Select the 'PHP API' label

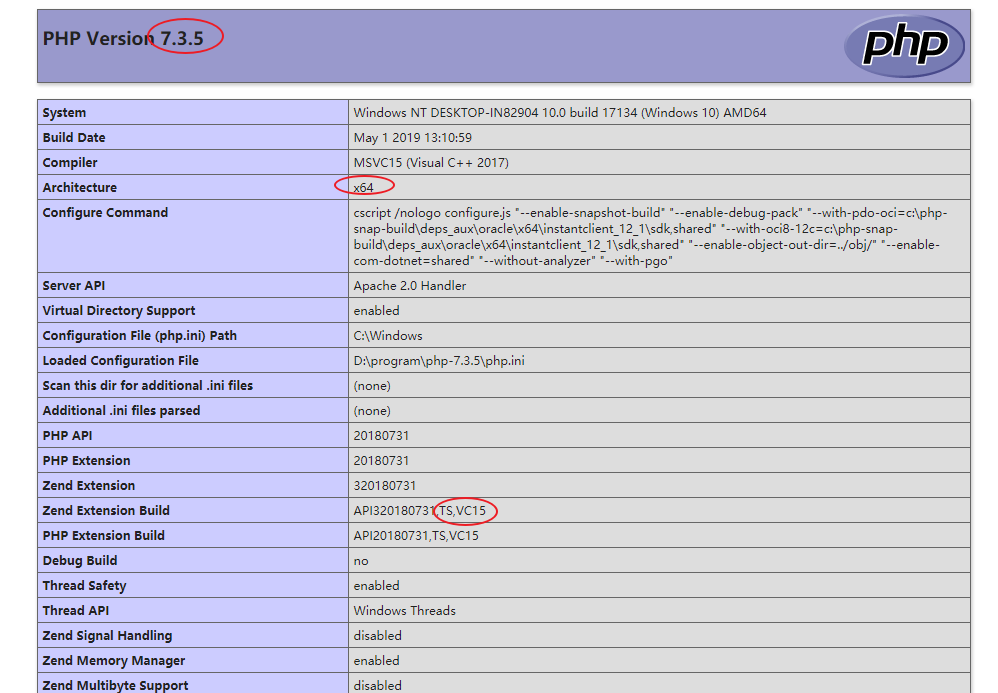[x=67, y=435]
